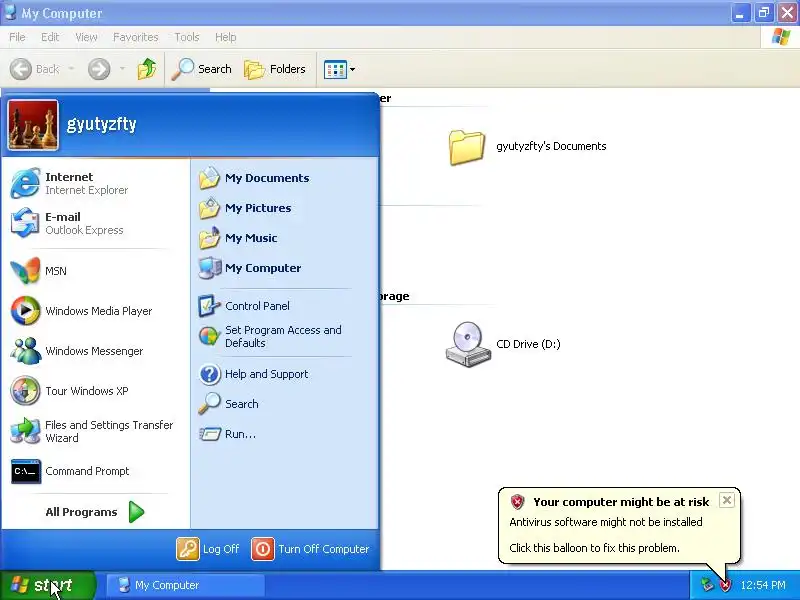Open MSN from the Start menu
Screen dimensions: 800x600
tap(95, 271)
